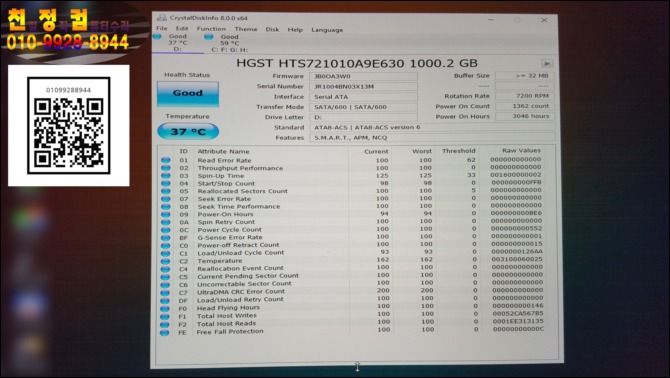Open the File menu
The width and height of the screenshot is (670, 378).
pos(162,28)
